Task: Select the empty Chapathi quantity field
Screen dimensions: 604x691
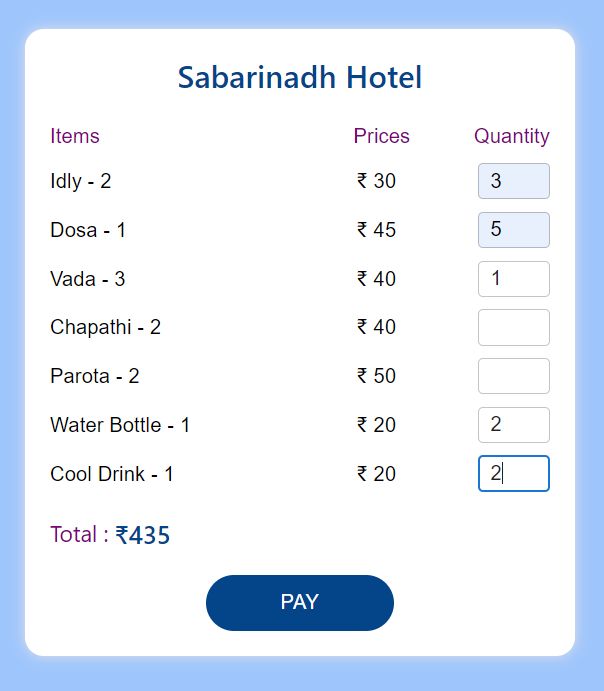Action: pyautogui.click(x=514, y=327)
